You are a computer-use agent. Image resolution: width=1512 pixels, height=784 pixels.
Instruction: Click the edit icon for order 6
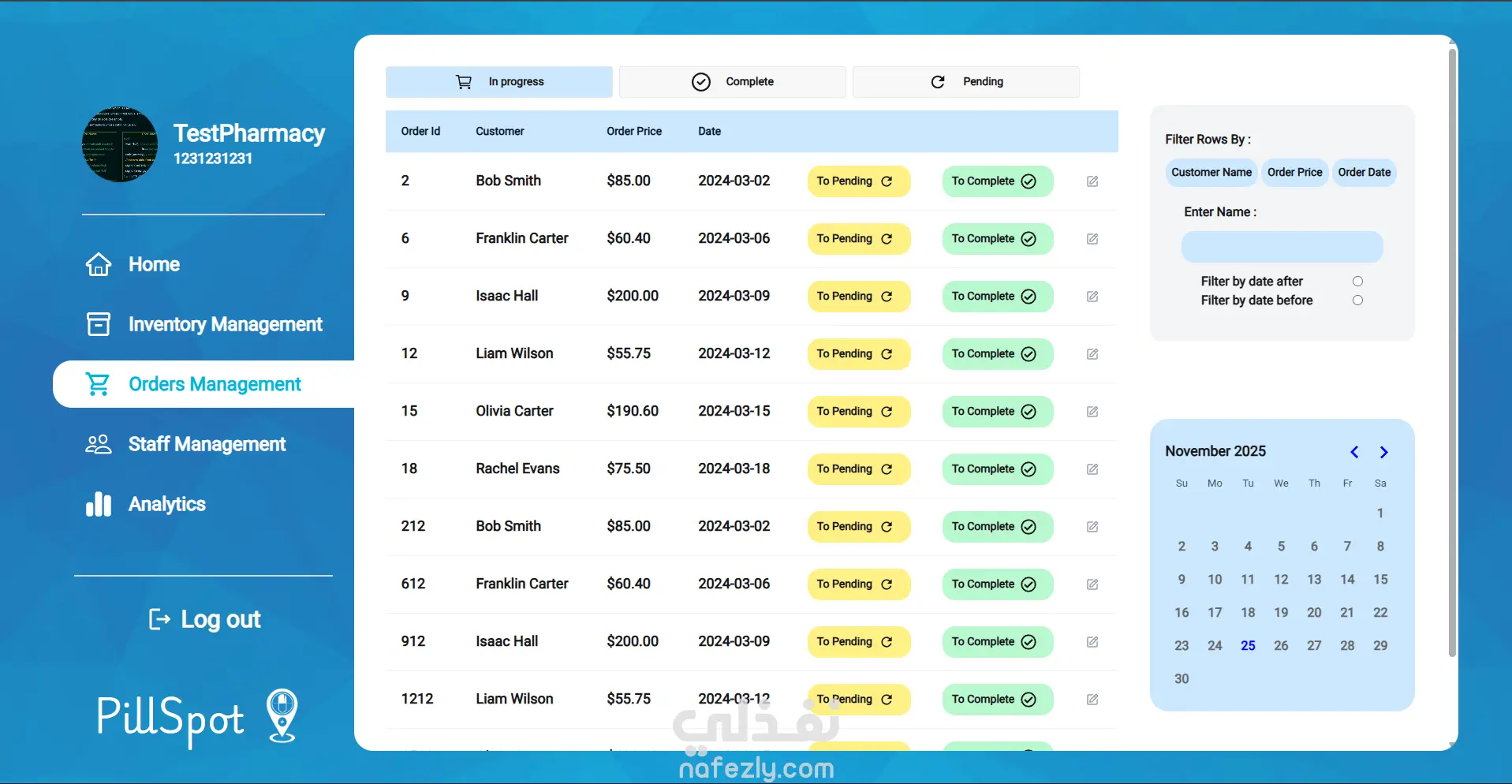(1092, 239)
